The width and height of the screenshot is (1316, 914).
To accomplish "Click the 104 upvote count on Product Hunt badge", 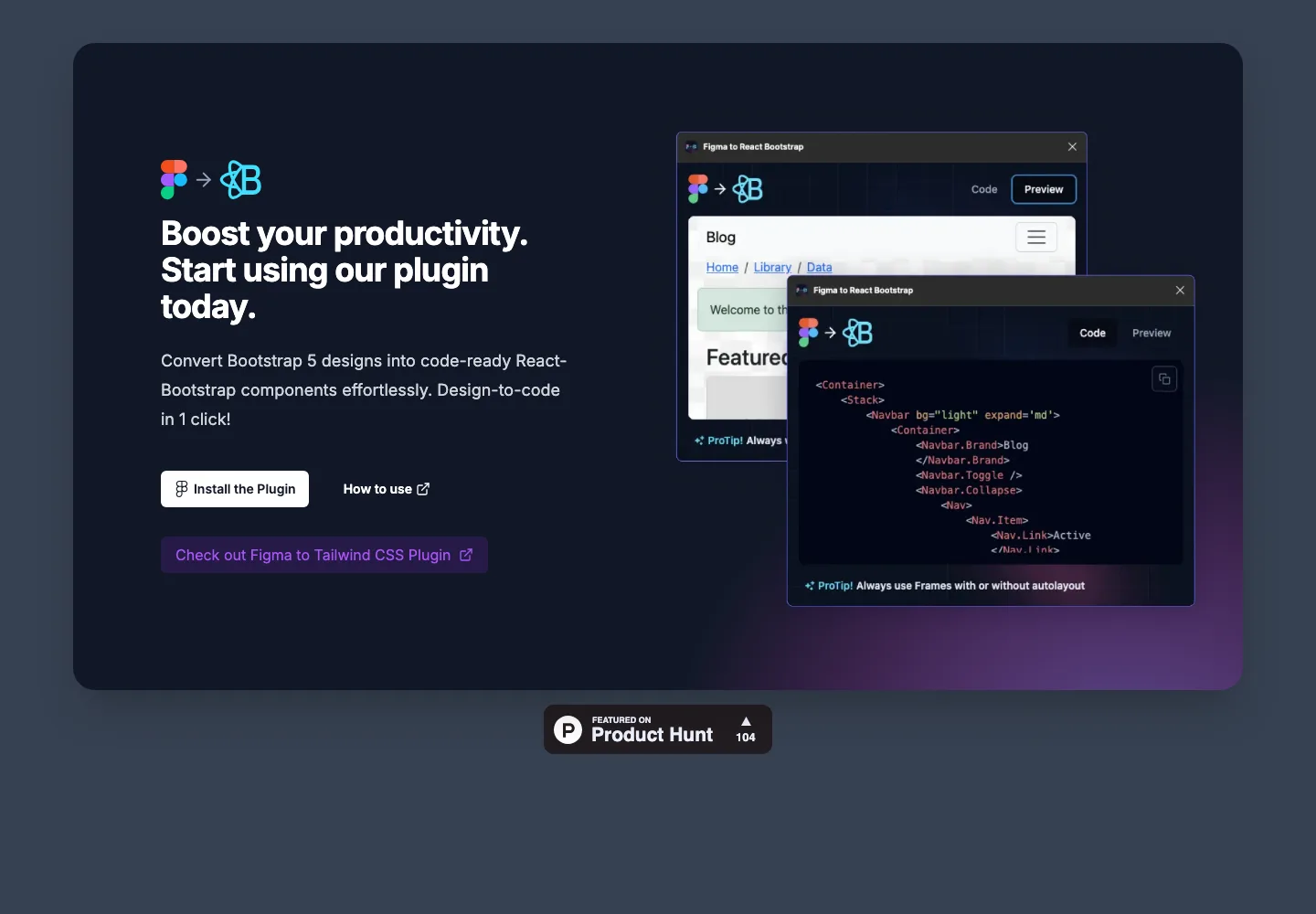I will [x=746, y=738].
